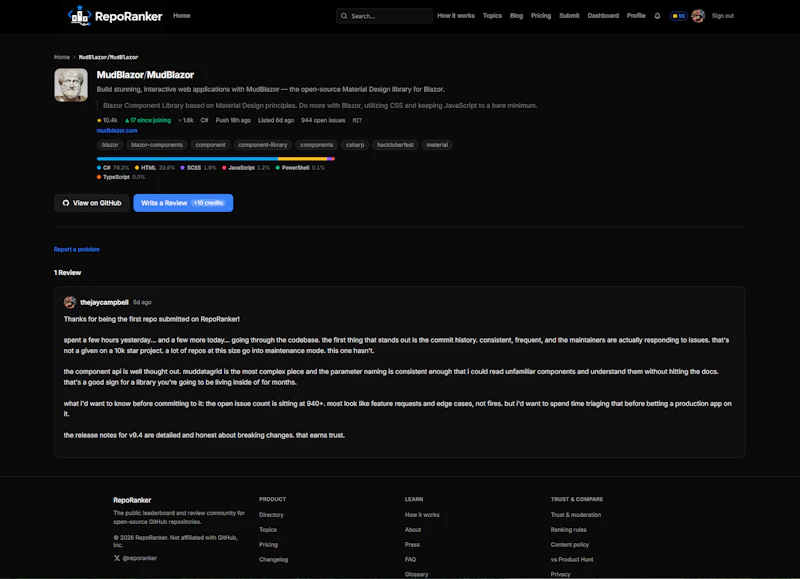The image size is (800, 579).
Task: Open Topics in top navigation
Action: coord(492,16)
